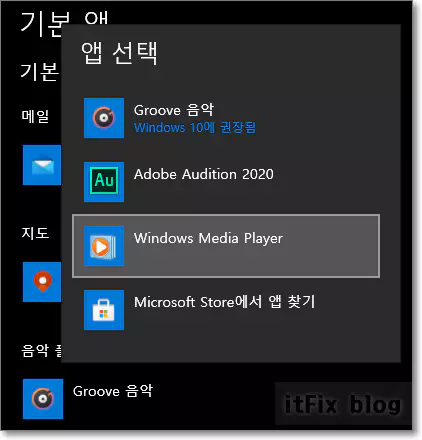Click the Groove music icon in app chooser
This screenshot has width=422, height=440.
(104, 118)
